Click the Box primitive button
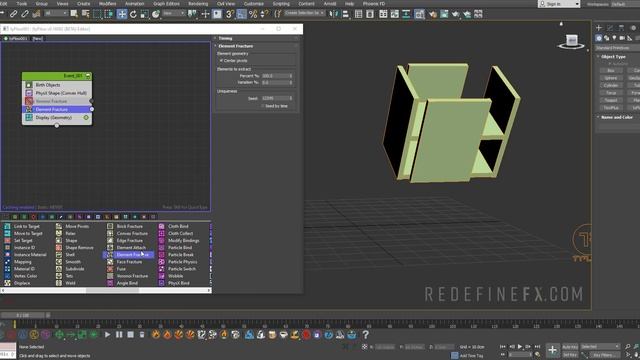This screenshot has width=640, height=360. (x=611, y=71)
